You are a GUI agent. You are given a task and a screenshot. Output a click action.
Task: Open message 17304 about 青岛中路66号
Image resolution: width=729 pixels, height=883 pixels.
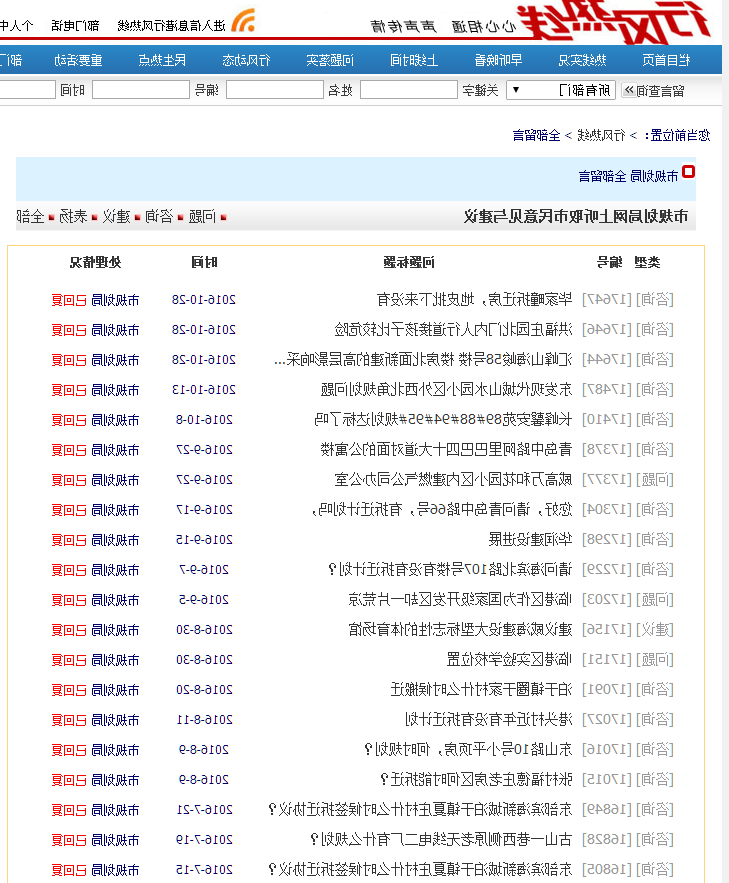(442, 510)
